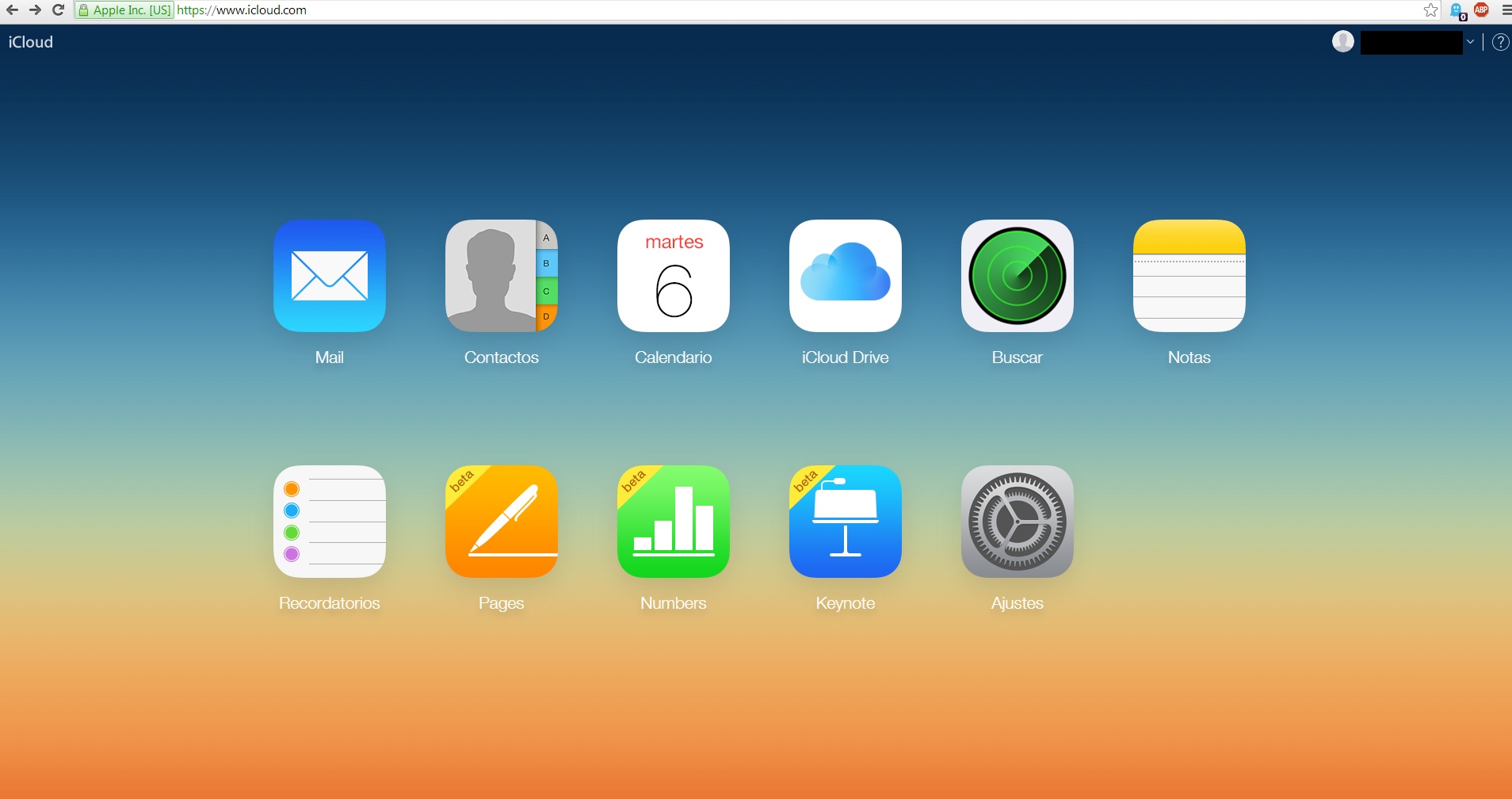Click the iCloud title text
This screenshot has height=799, width=1512.
pyautogui.click(x=31, y=42)
